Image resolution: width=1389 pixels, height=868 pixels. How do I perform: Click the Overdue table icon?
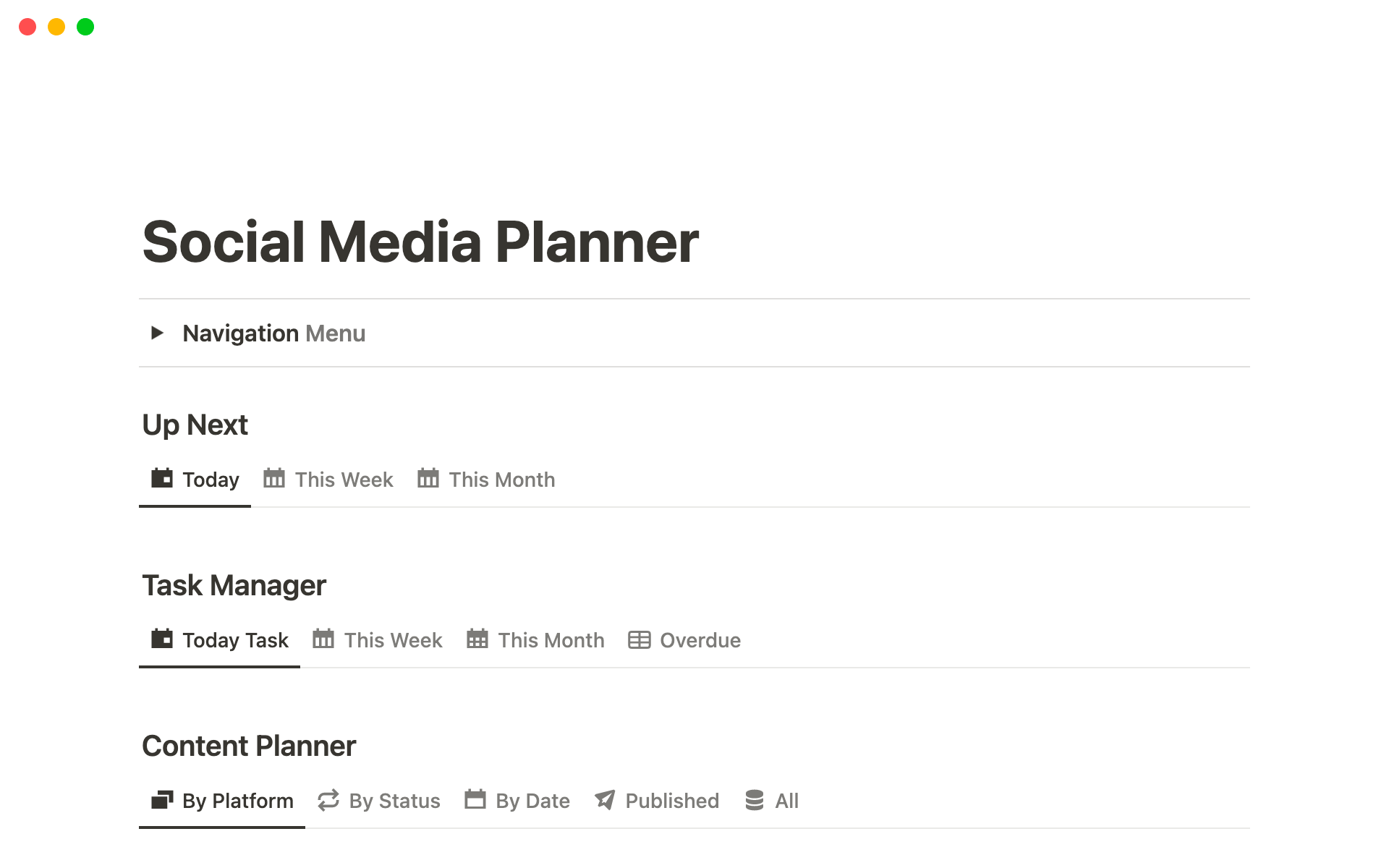[640, 639]
